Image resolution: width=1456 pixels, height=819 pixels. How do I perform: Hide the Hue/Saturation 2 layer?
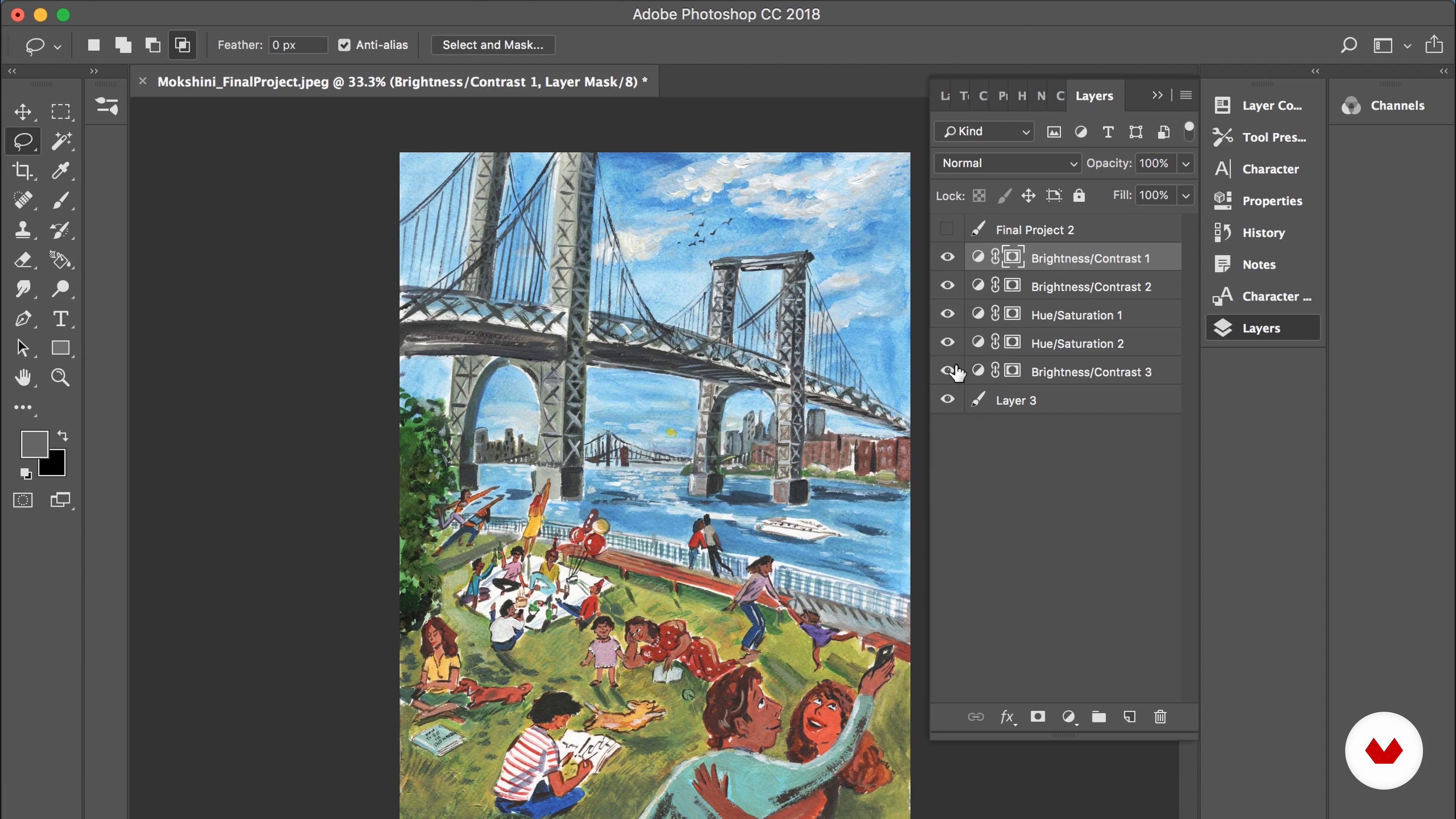[947, 342]
